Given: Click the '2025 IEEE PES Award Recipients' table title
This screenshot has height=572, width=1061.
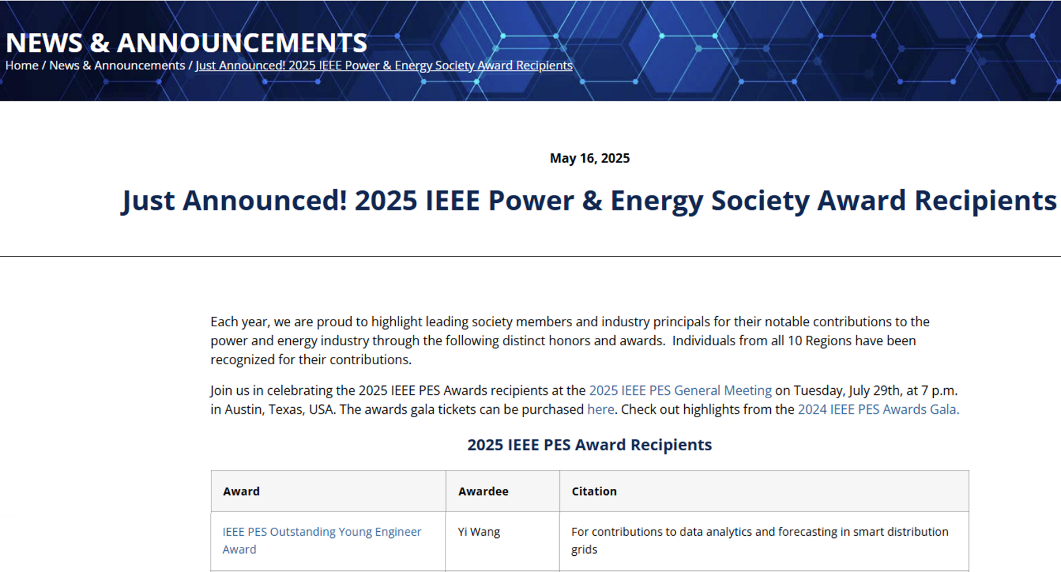Looking at the screenshot, I should [589, 445].
